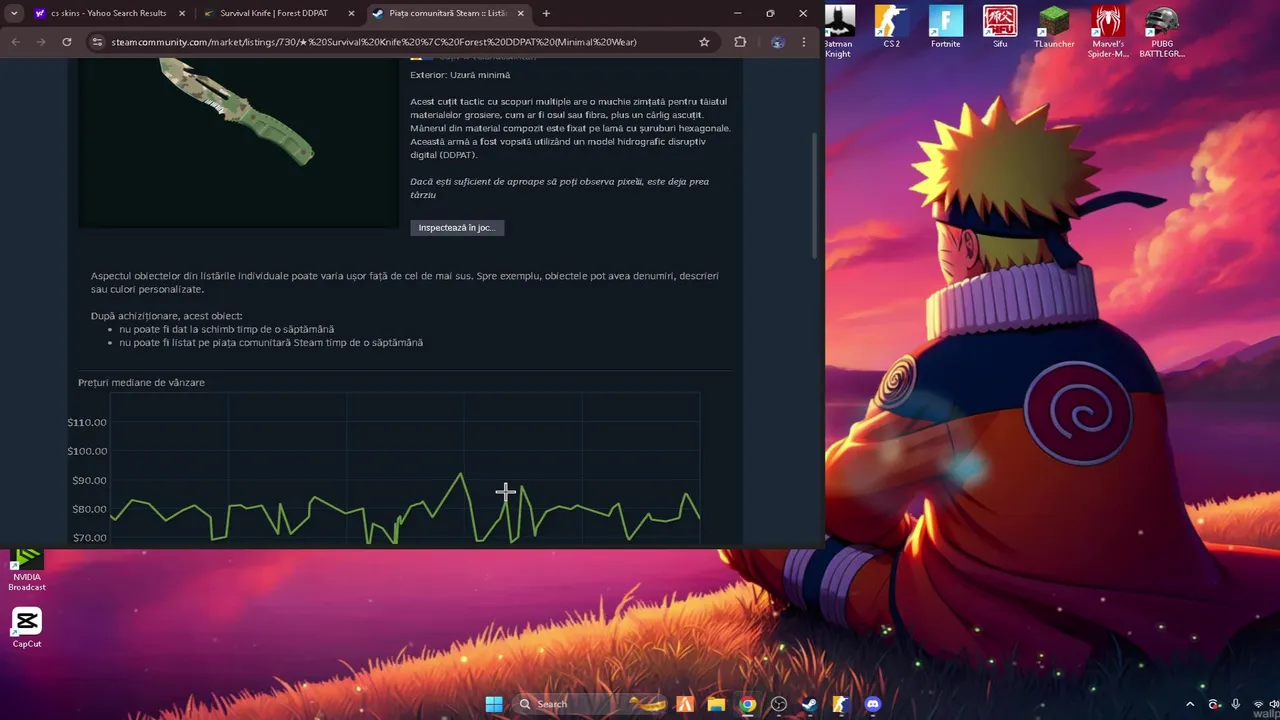Open the Chrome three-dot menu
Viewport: 1280px width, 720px height.
point(804,42)
